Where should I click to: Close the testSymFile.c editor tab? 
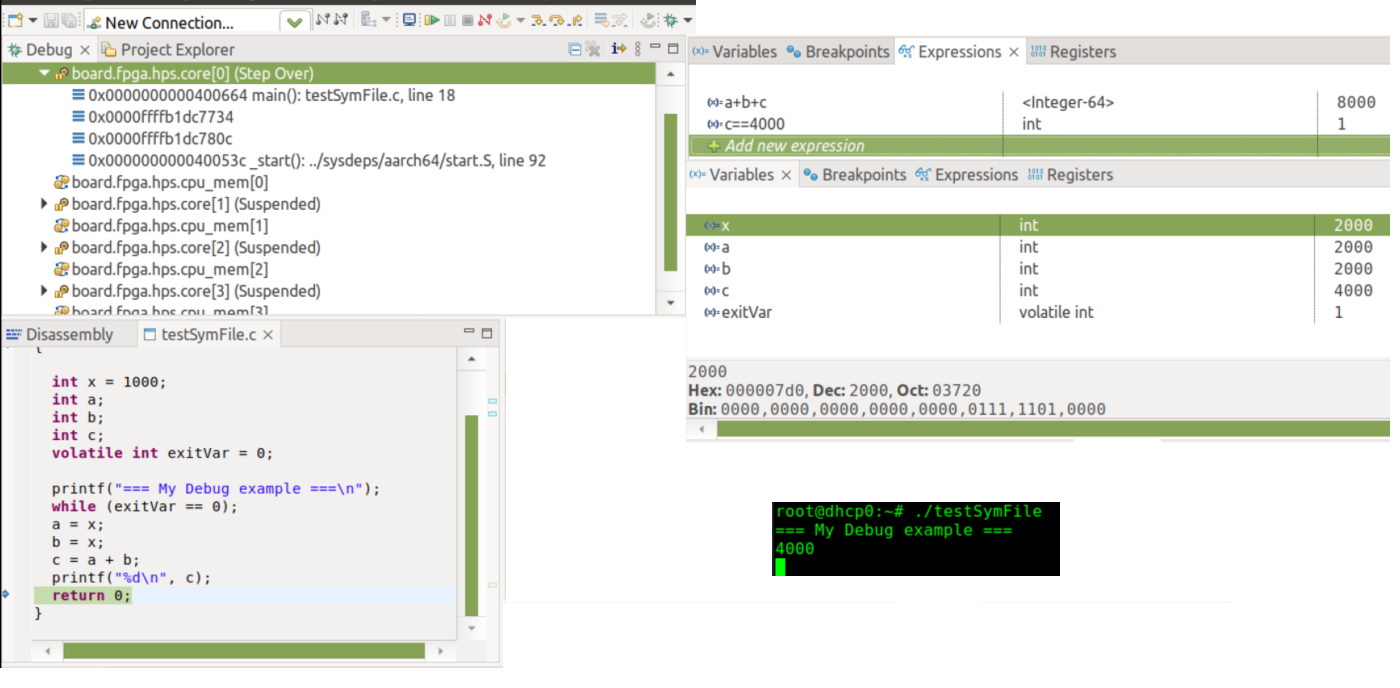coord(268,335)
